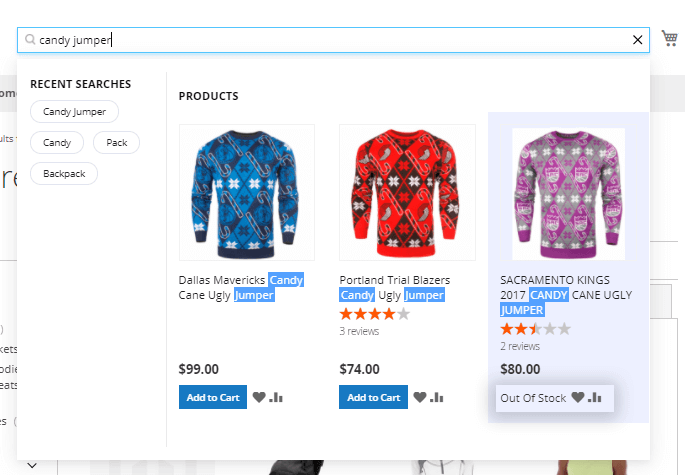Click the shopping cart icon
The height and width of the screenshot is (475, 685).
point(669,38)
